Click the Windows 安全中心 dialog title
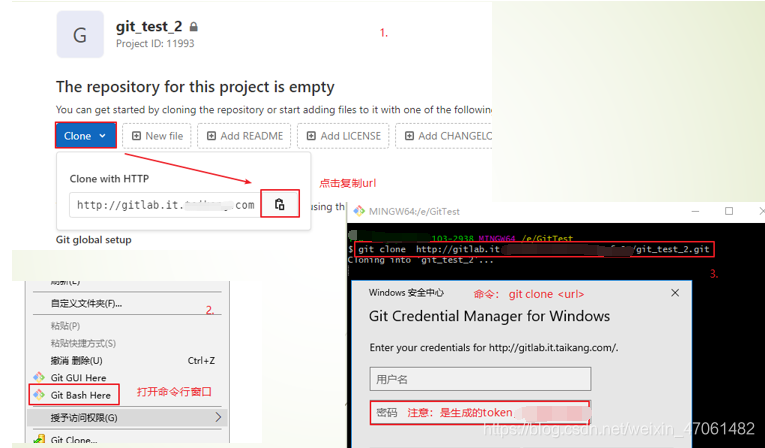 pos(406,293)
